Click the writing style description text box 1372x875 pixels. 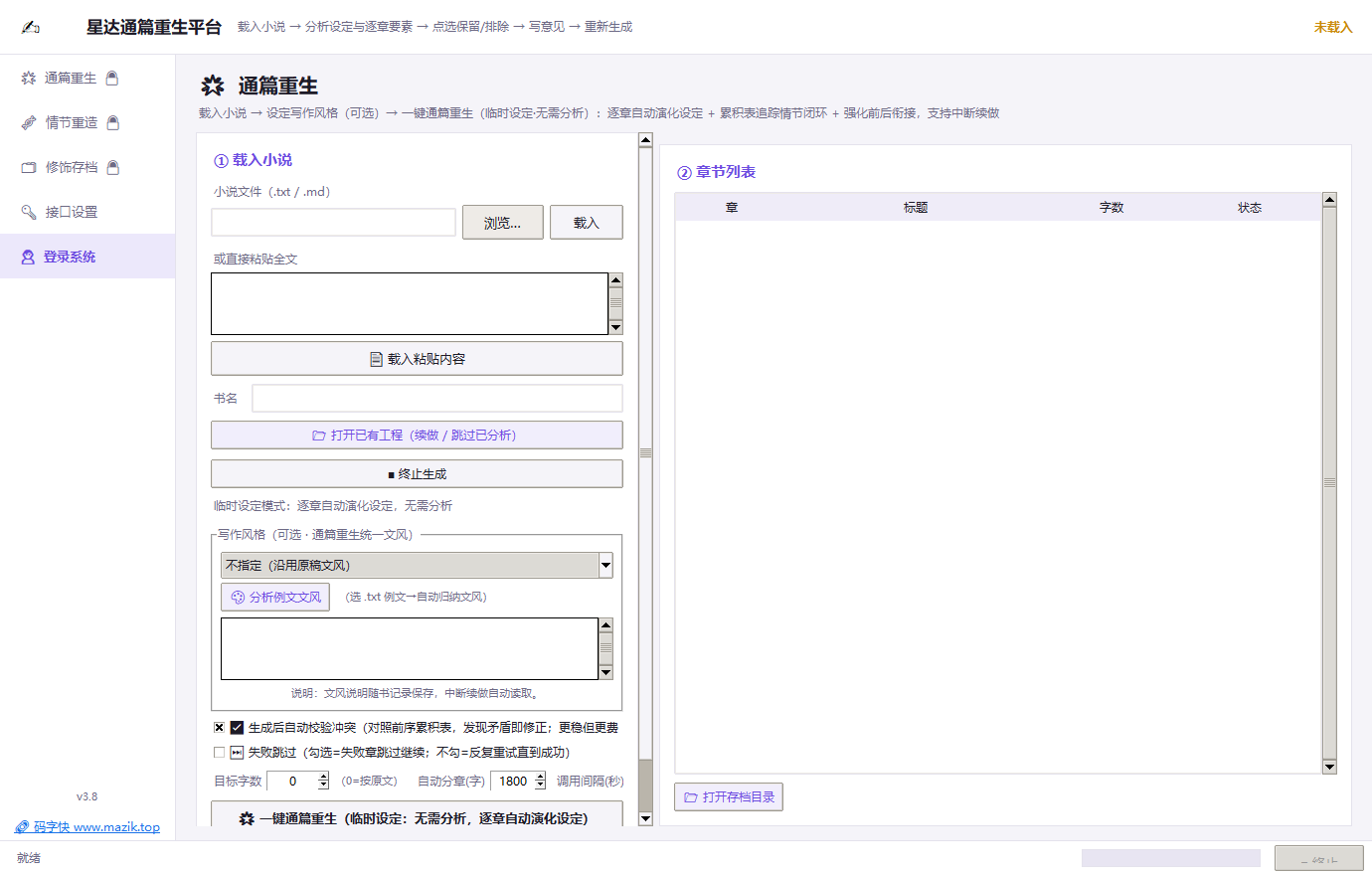[x=410, y=648]
